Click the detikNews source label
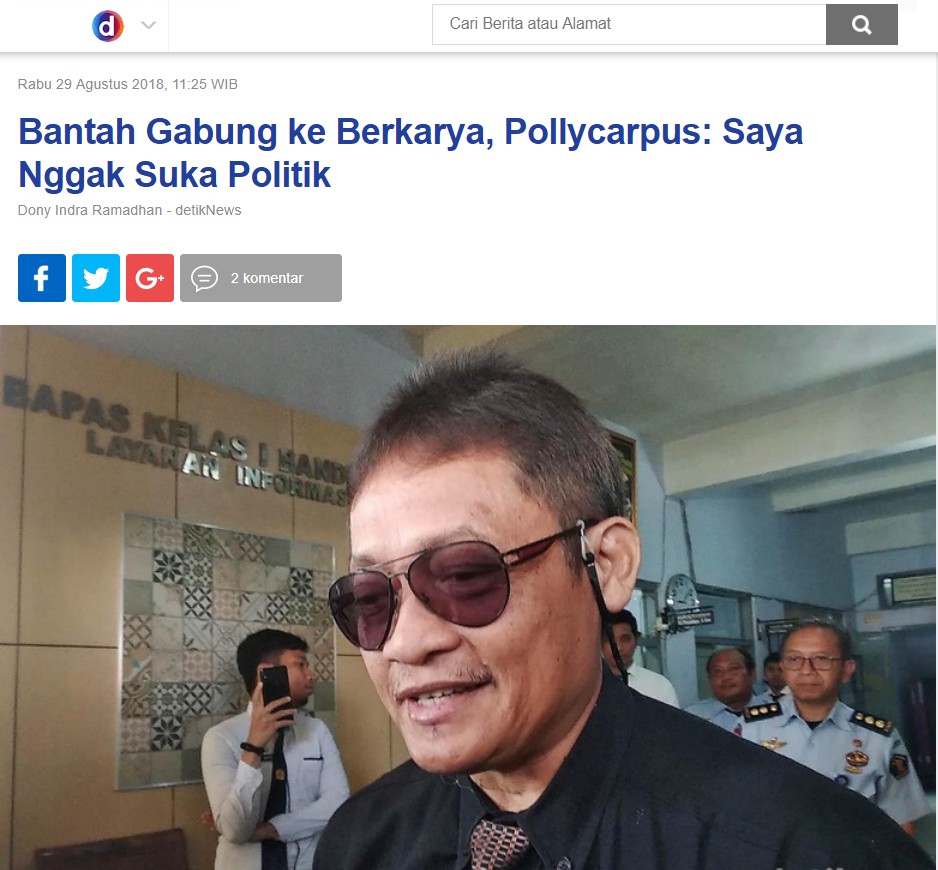The image size is (938, 870). coord(208,210)
